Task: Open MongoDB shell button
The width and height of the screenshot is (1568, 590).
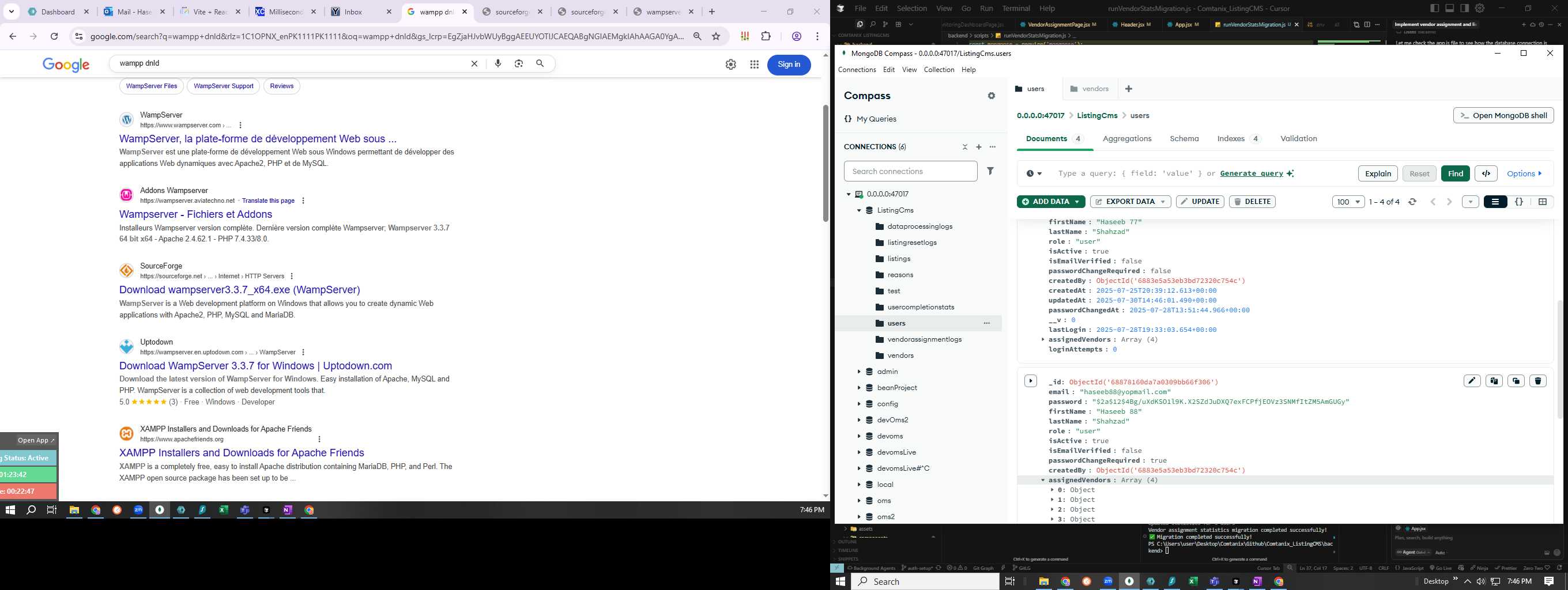Action: tap(1503, 116)
